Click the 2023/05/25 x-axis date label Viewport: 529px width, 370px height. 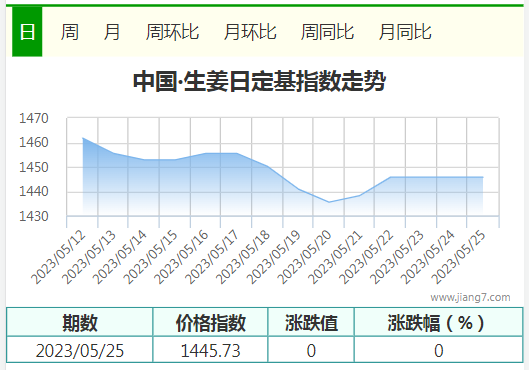(458, 257)
